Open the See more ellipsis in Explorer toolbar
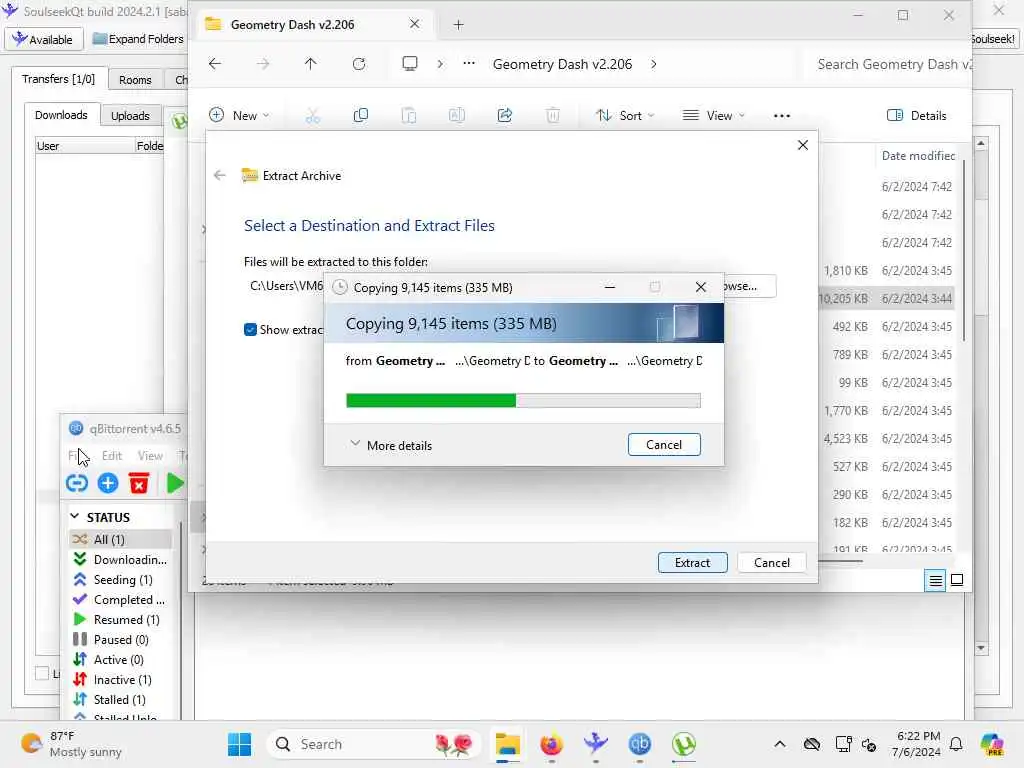Screen dimensions: 1024x768 (782, 116)
